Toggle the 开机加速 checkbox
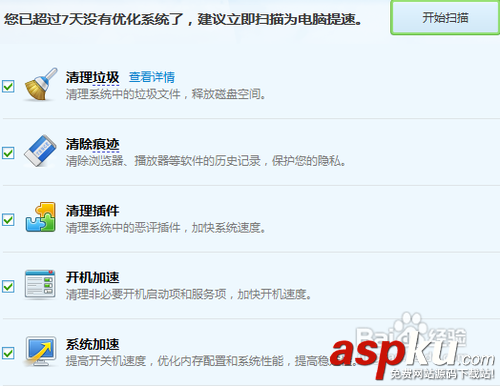This screenshot has height=386, width=500. click(8, 286)
